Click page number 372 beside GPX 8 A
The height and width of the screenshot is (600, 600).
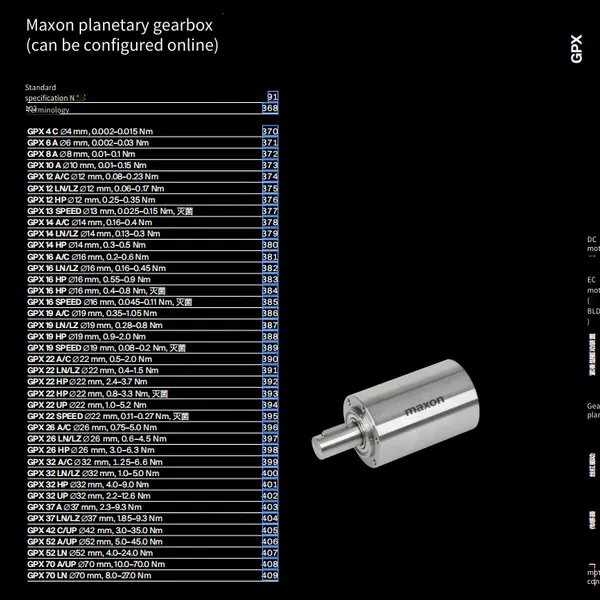pos(270,154)
